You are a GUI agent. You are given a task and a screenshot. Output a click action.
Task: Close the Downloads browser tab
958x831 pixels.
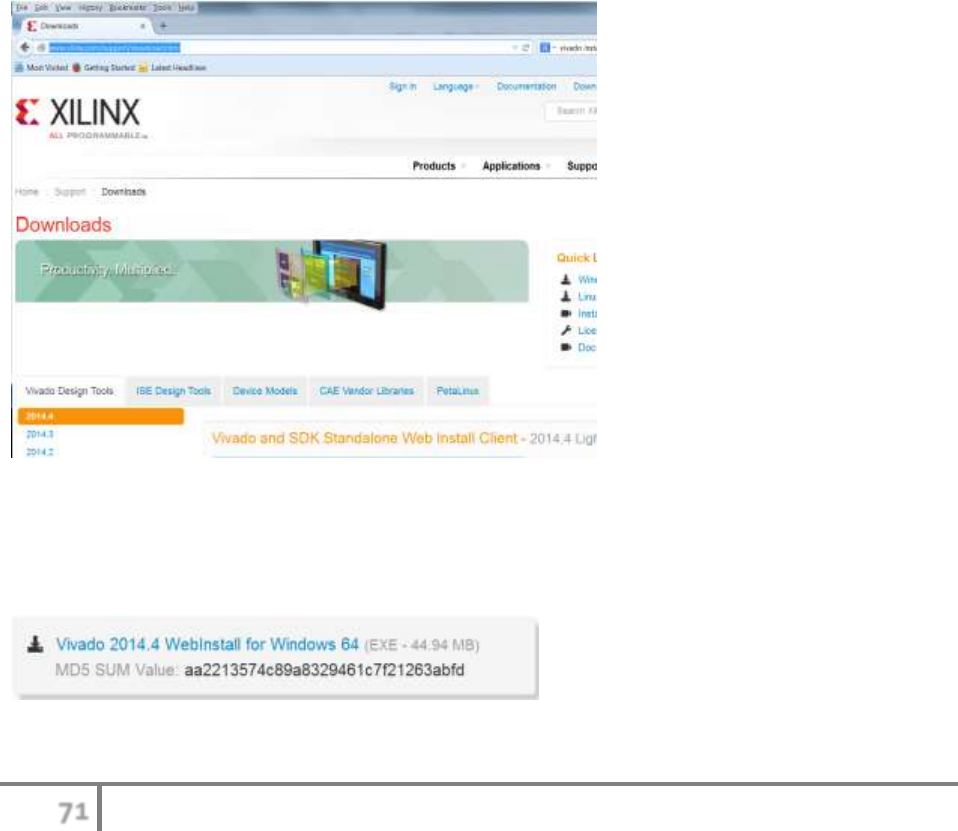142,26
